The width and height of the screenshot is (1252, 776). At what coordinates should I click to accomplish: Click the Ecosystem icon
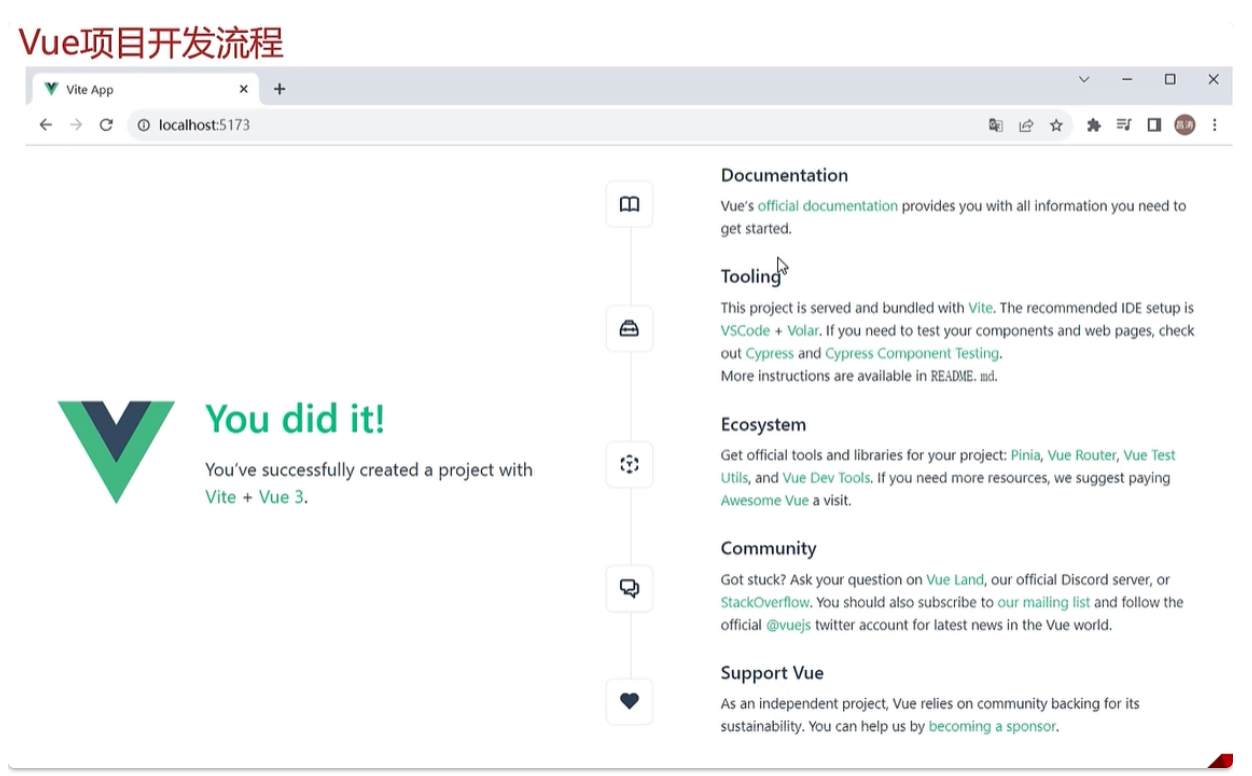[x=629, y=464]
